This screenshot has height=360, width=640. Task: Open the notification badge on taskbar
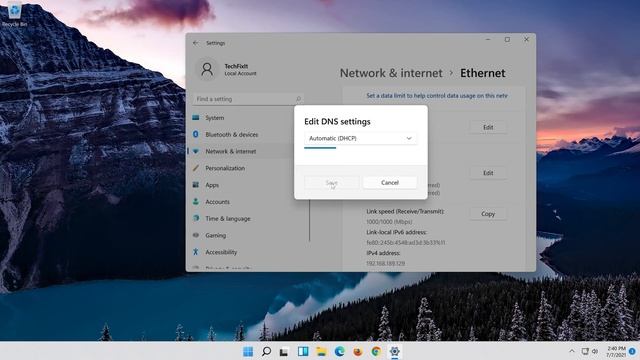tap(632, 351)
